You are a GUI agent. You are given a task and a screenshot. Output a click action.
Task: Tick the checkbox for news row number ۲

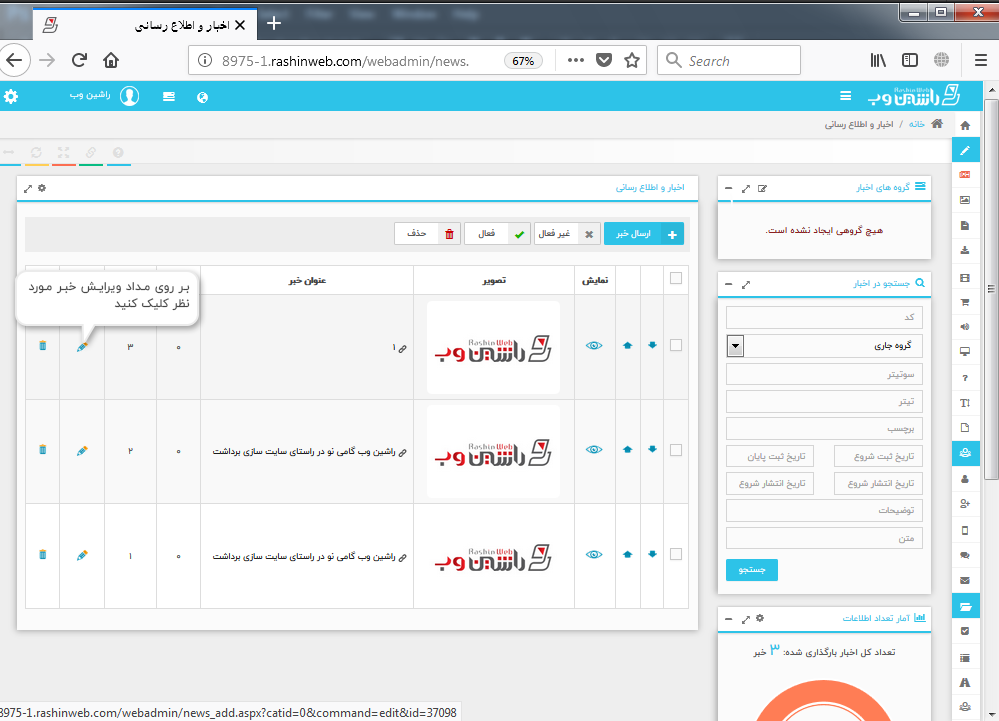point(676,450)
